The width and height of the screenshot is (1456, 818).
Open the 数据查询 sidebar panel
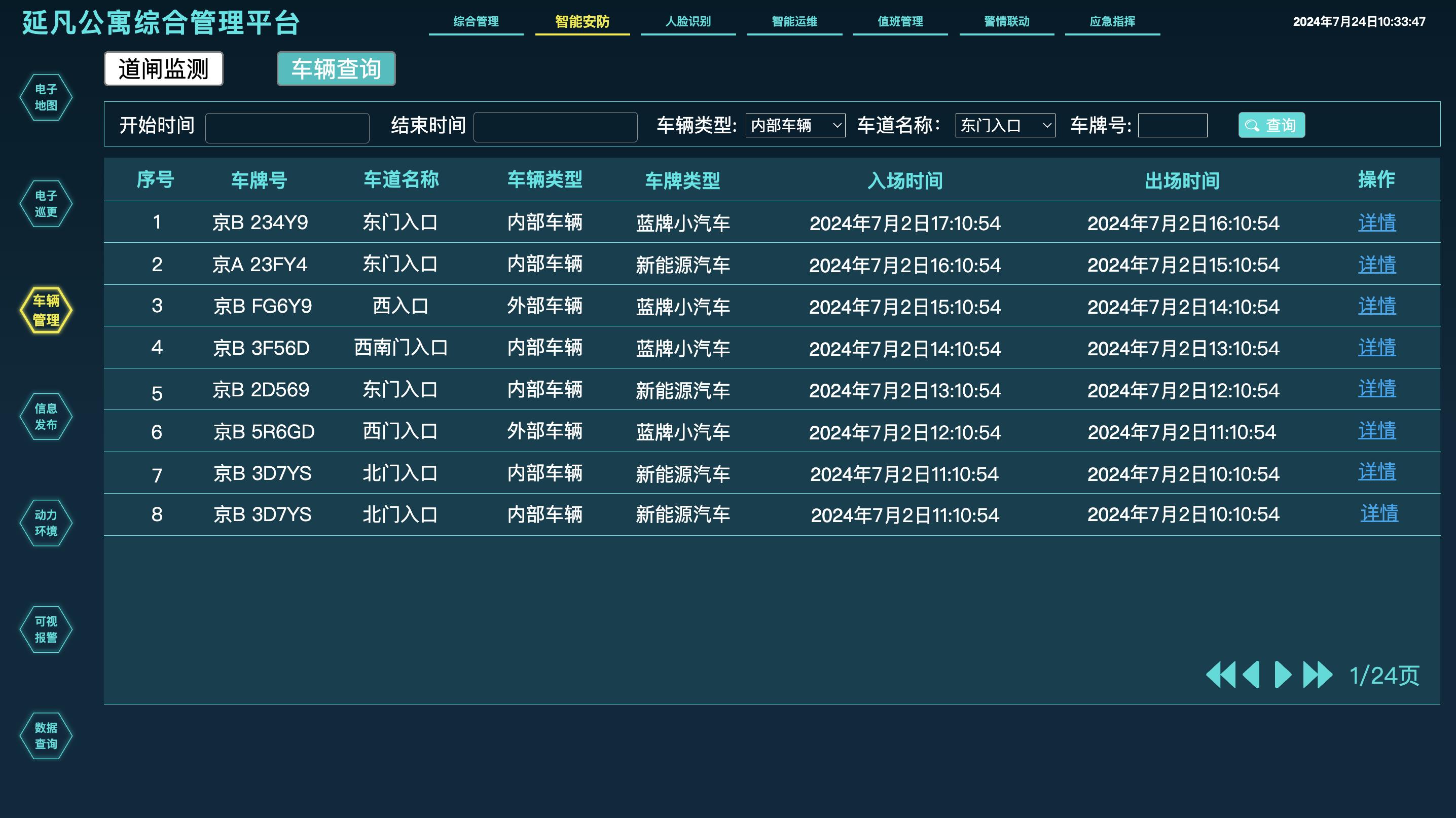coord(46,735)
